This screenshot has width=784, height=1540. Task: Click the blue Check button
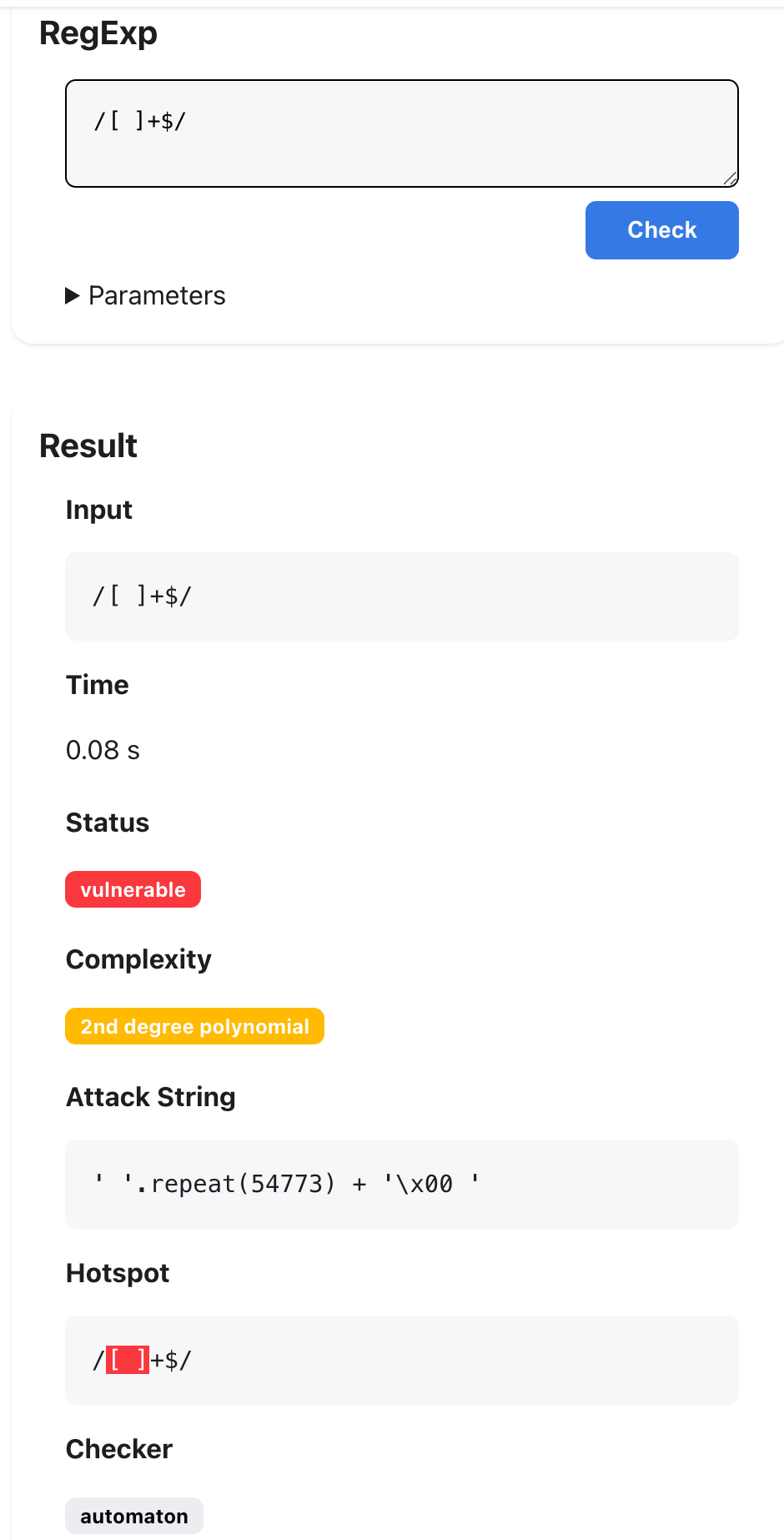click(x=661, y=230)
